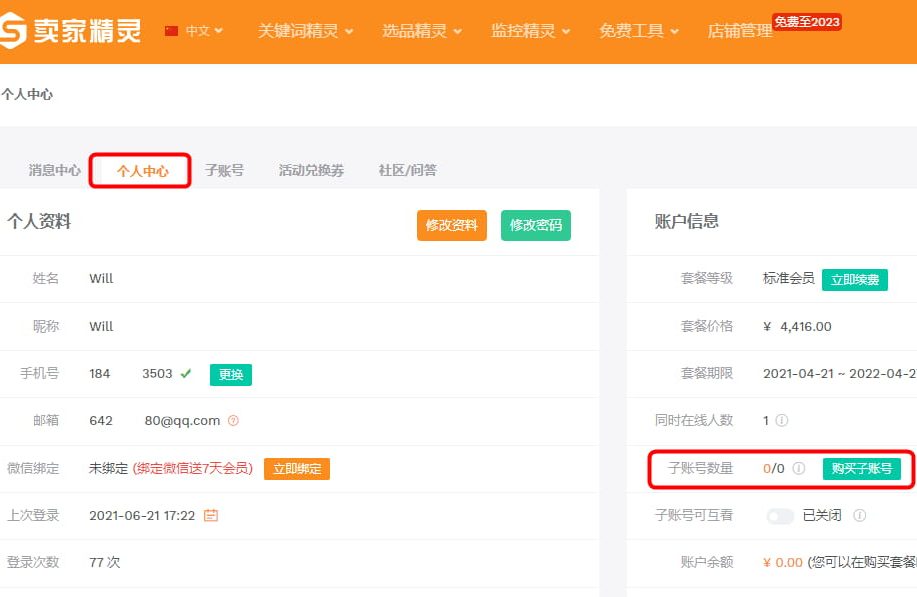Click the info icon beside 同时在线人数
This screenshot has width=917, height=597.
782,421
